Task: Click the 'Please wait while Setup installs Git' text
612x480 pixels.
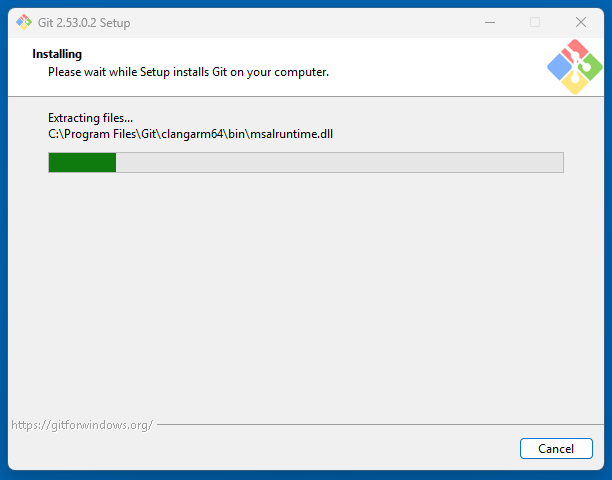Action: [x=188, y=72]
